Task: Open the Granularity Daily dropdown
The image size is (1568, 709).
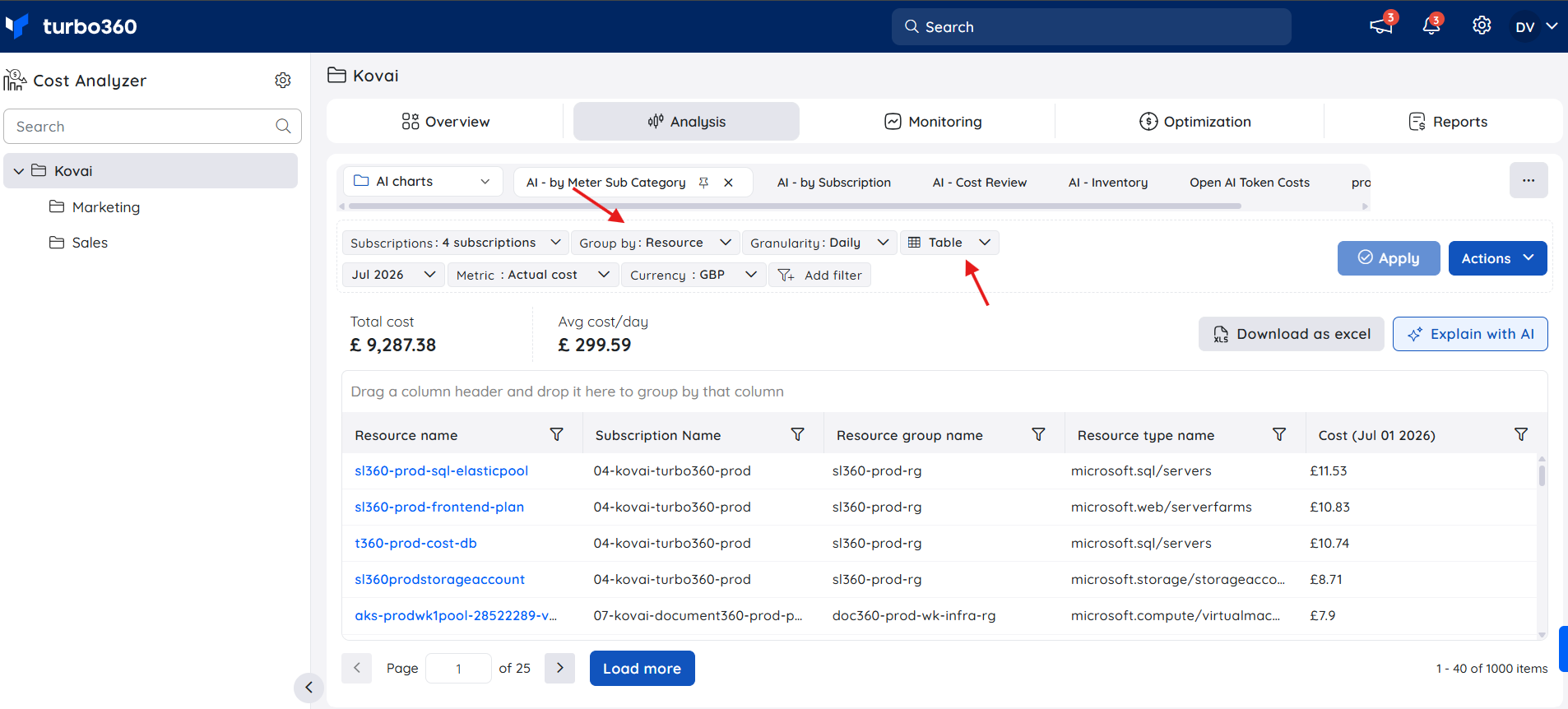Action: click(x=819, y=243)
